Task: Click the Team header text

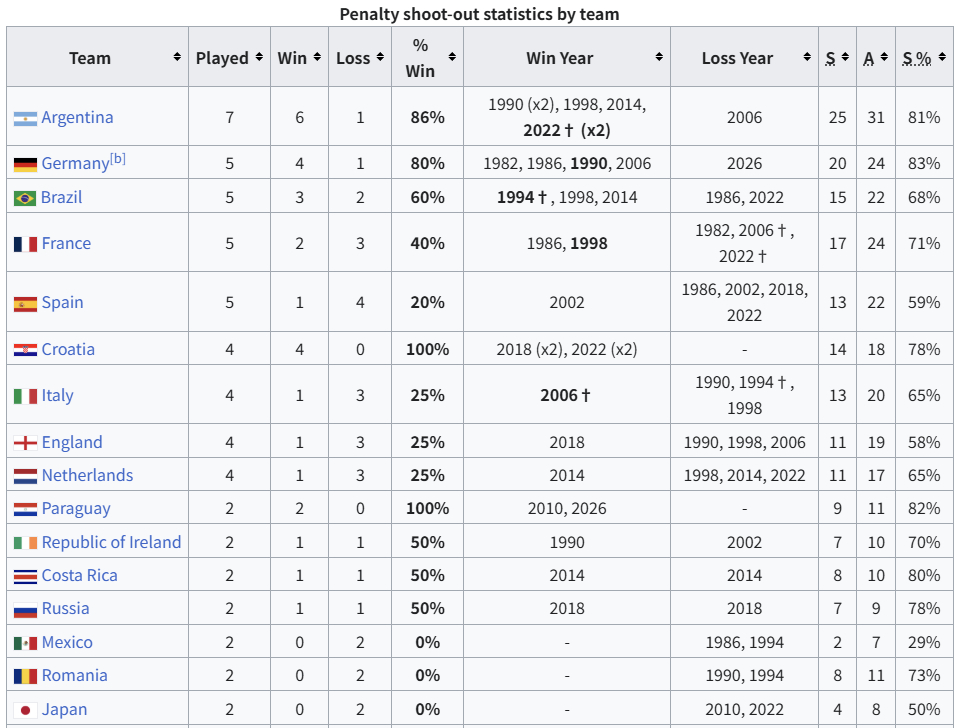Action: click(x=90, y=58)
